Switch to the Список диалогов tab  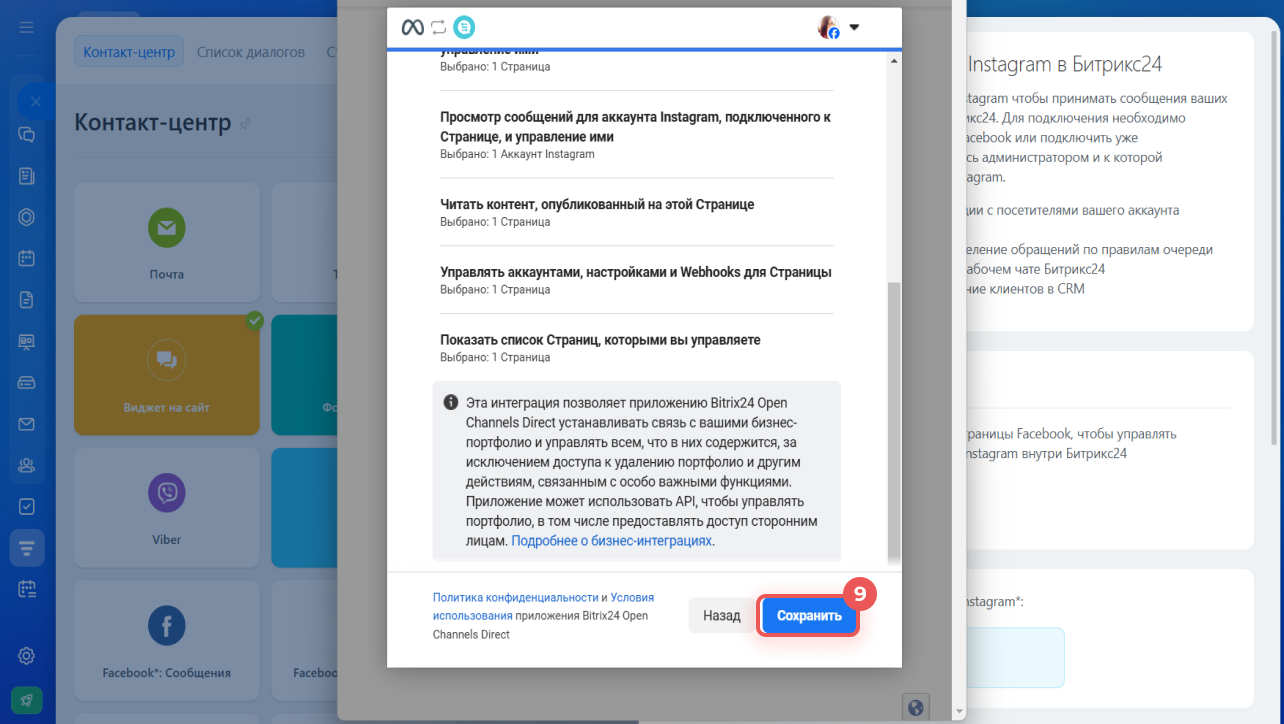pos(250,52)
